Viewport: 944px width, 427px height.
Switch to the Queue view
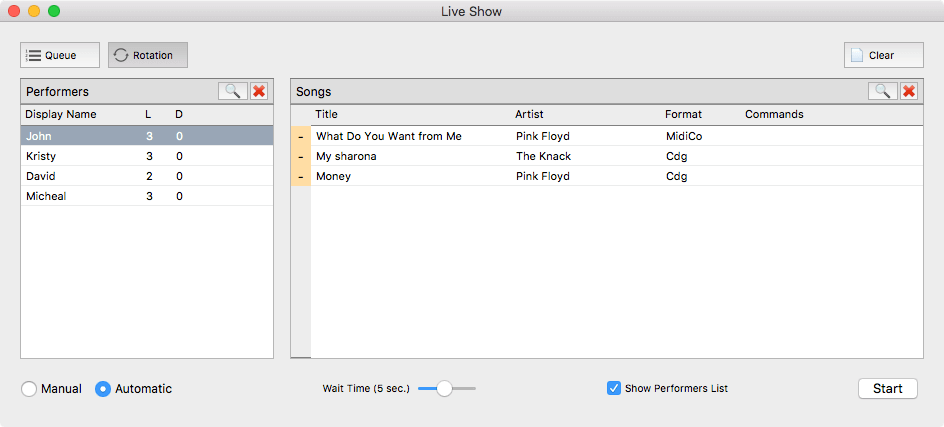click(x=60, y=55)
